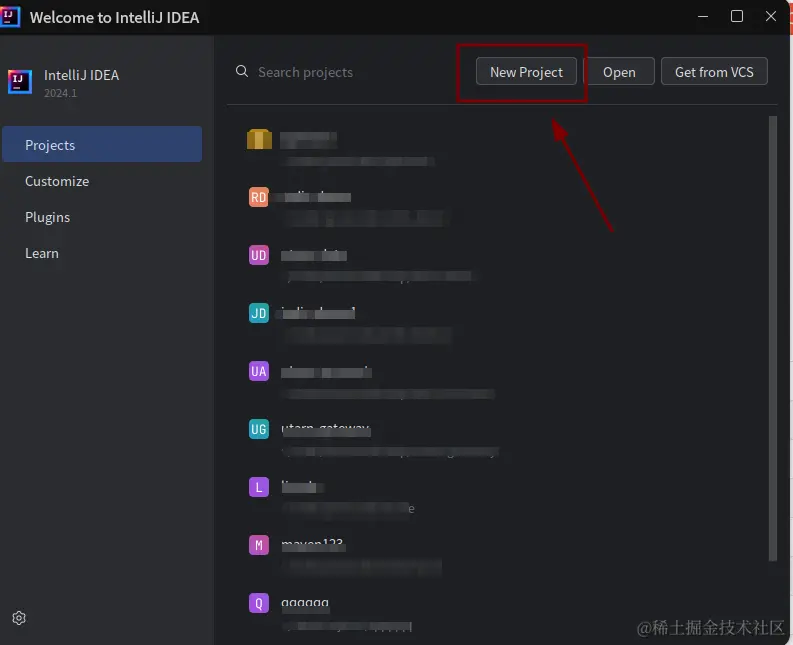
Task: Maximize the Welcome window
Action: (x=736, y=16)
